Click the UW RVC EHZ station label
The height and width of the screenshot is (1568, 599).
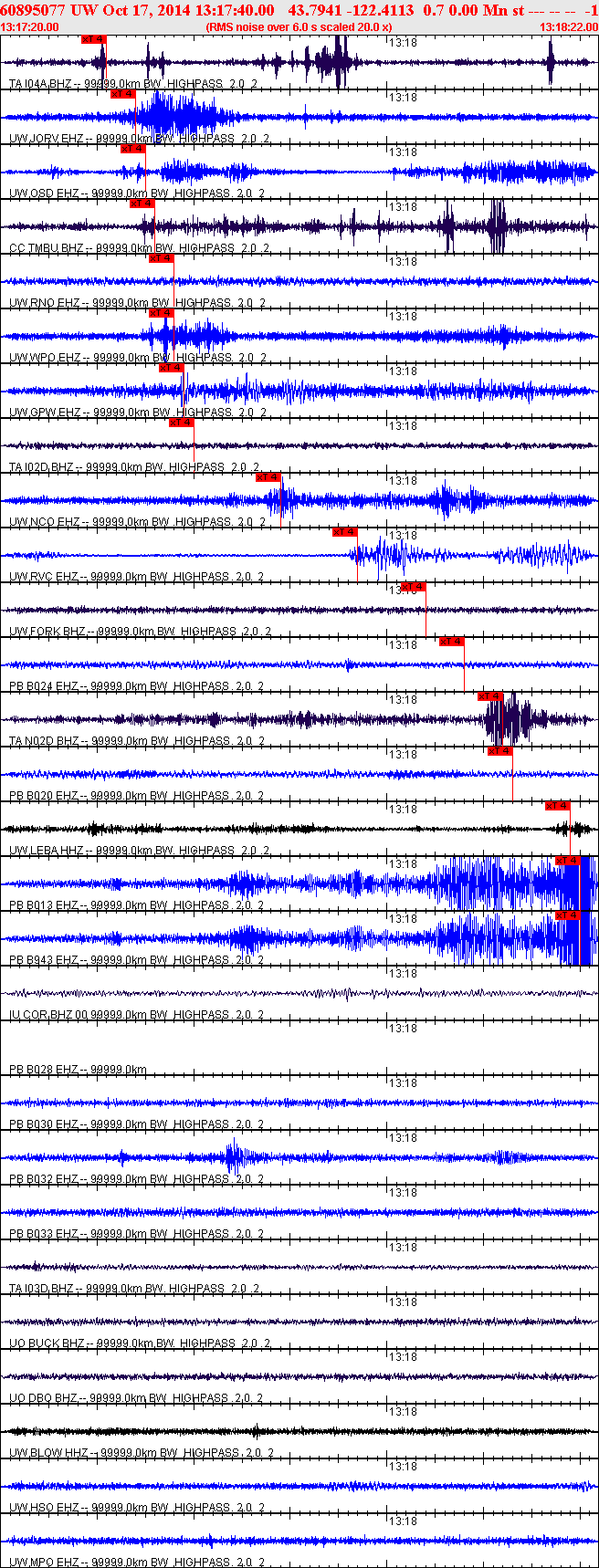click(136, 577)
